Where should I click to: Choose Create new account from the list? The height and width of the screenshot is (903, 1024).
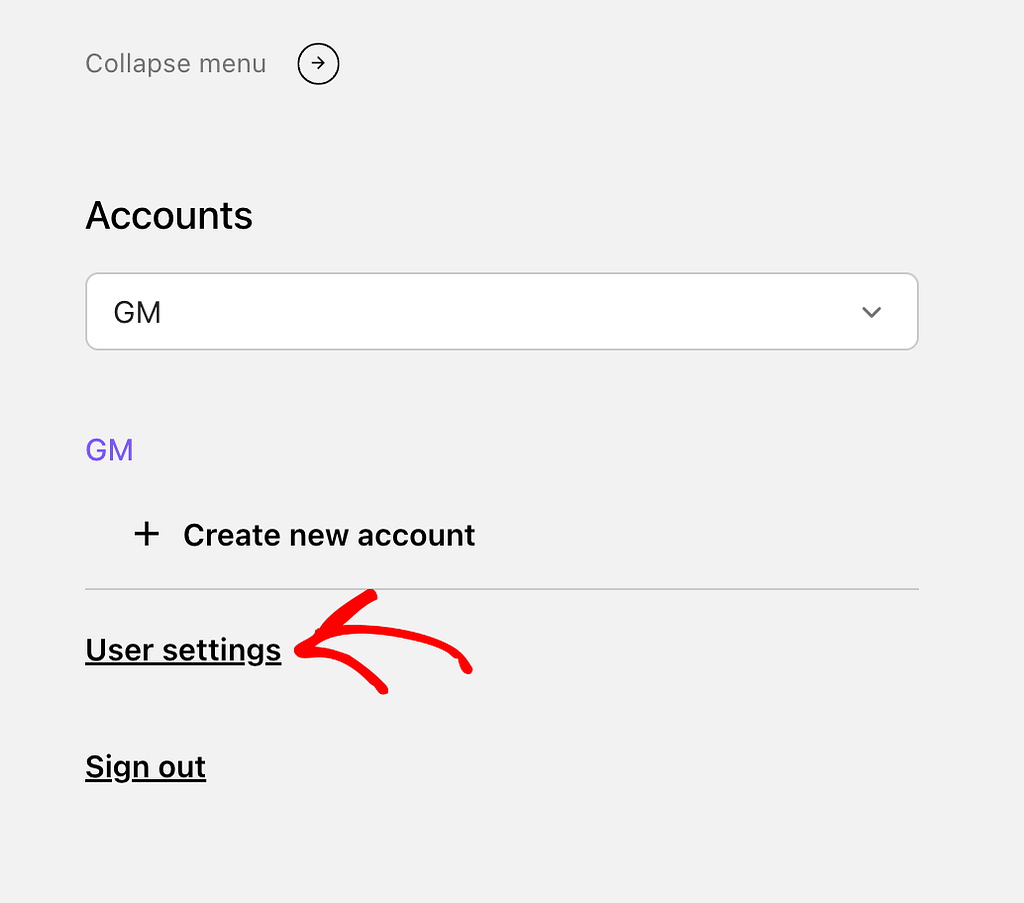pos(328,535)
